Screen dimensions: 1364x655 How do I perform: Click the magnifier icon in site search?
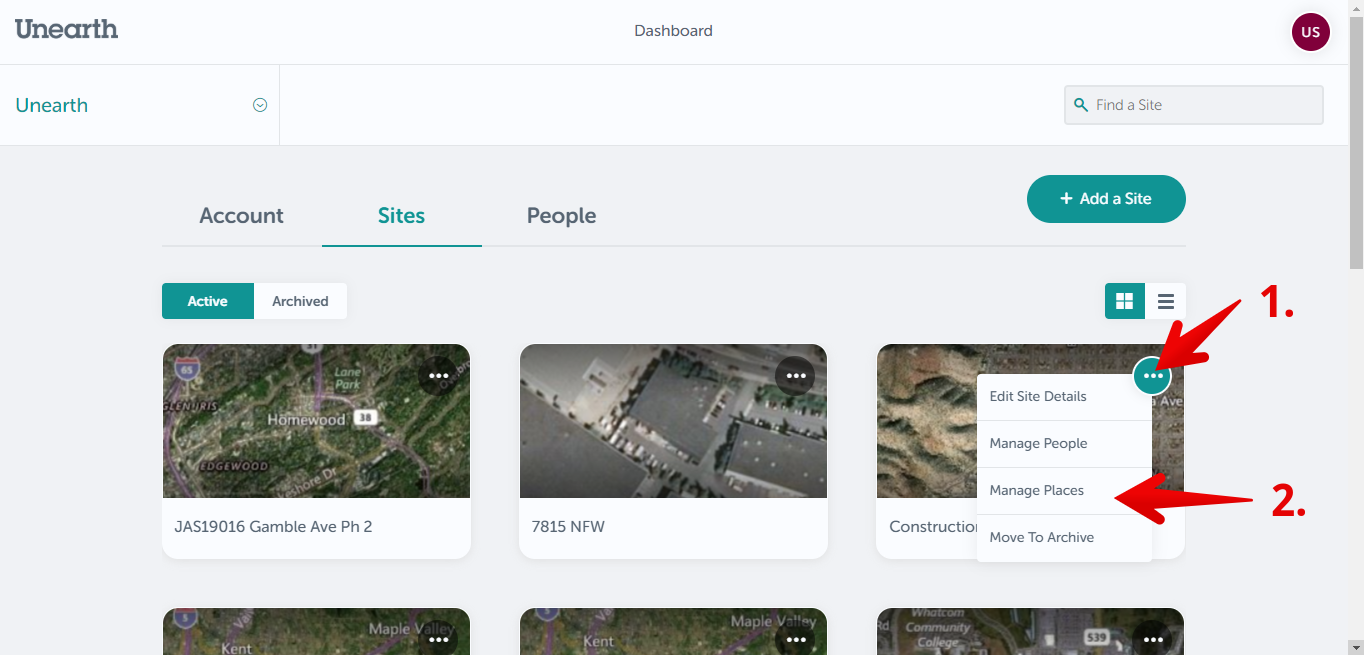(x=1080, y=105)
